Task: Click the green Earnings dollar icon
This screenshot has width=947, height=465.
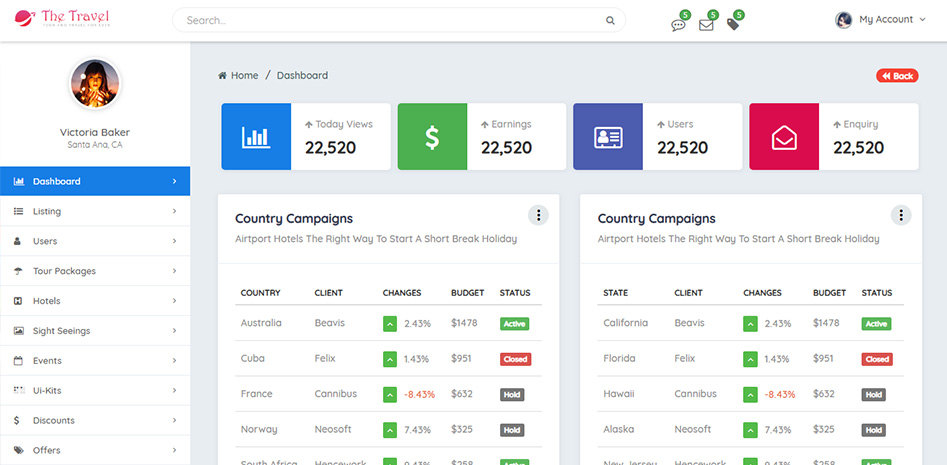Action: pos(432,137)
